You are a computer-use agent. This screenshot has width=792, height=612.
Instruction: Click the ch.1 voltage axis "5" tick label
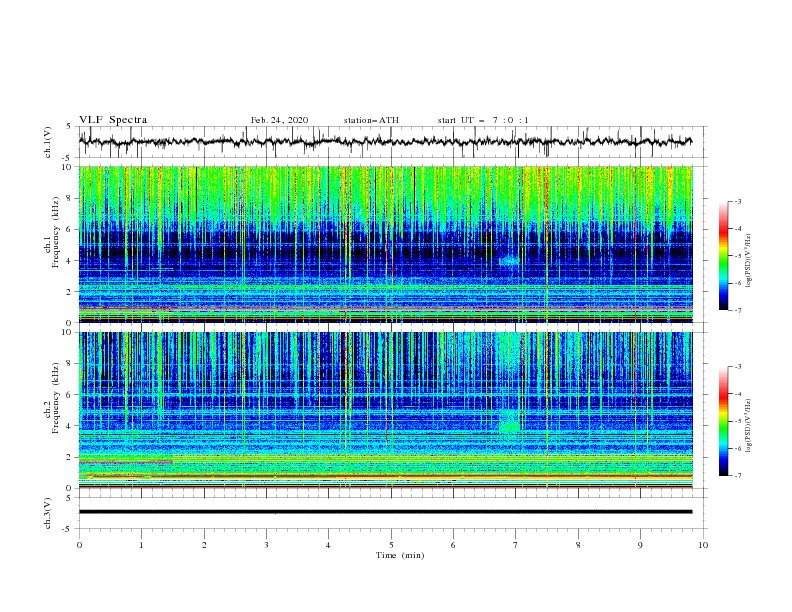pyautogui.click(x=69, y=126)
